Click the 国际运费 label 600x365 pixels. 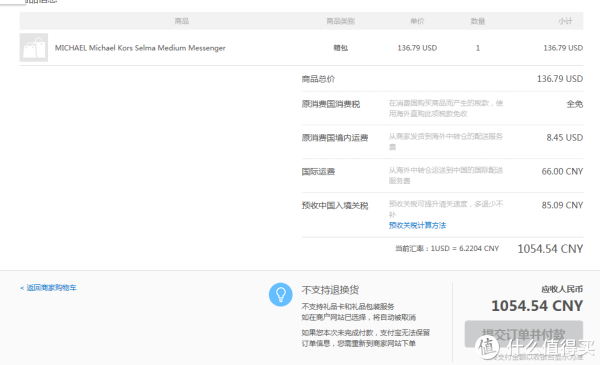(x=318, y=172)
